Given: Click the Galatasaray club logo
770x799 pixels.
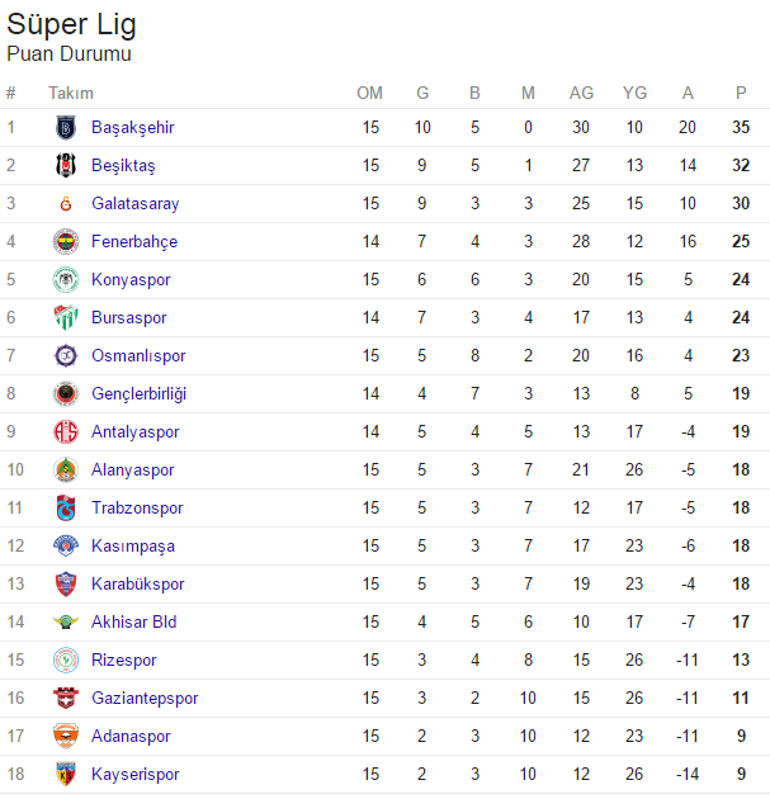Looking at the screenshot, I should click(x=66, y=204).
